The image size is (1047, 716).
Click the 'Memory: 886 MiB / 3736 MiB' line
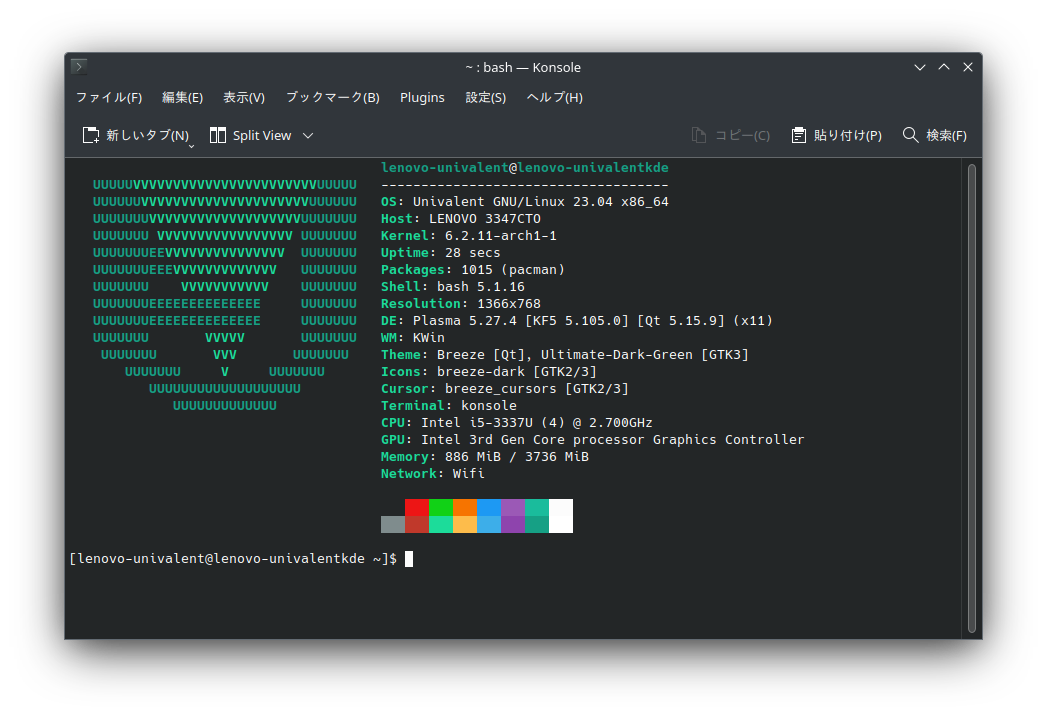[x=485, y=457]
